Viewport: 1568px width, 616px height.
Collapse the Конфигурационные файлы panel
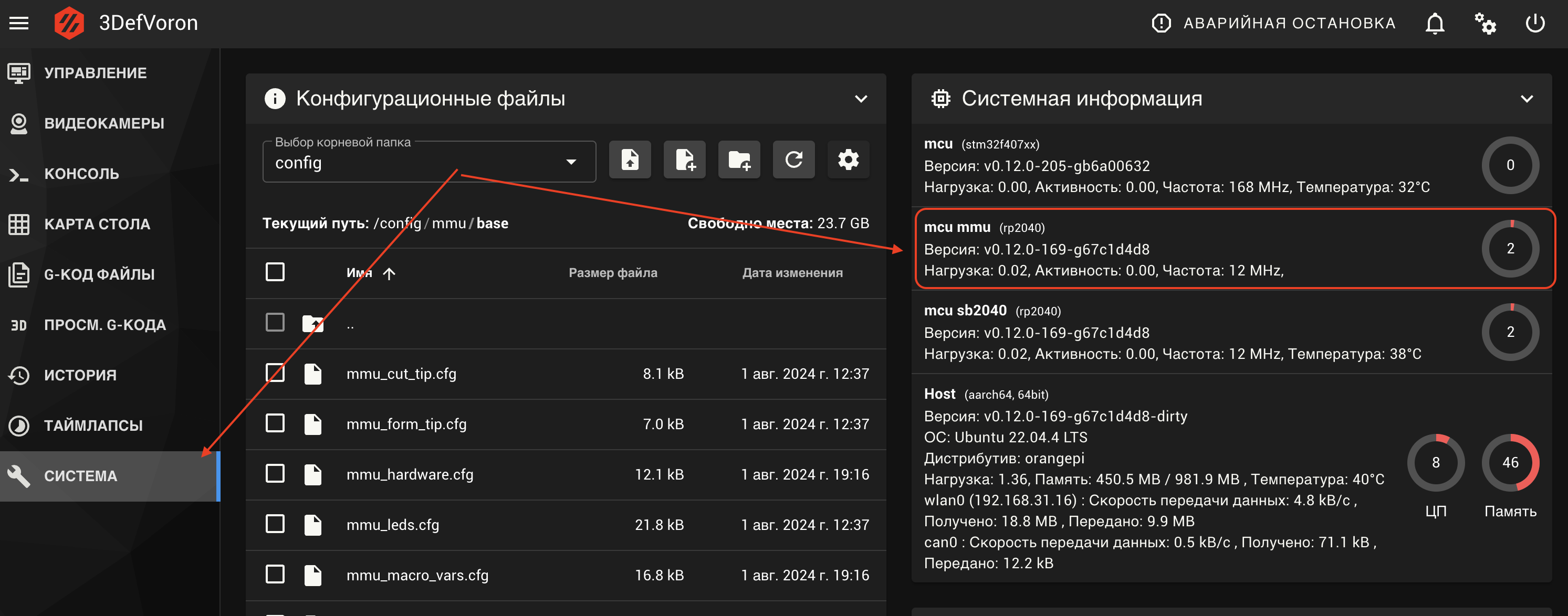(x=861, y=99)
